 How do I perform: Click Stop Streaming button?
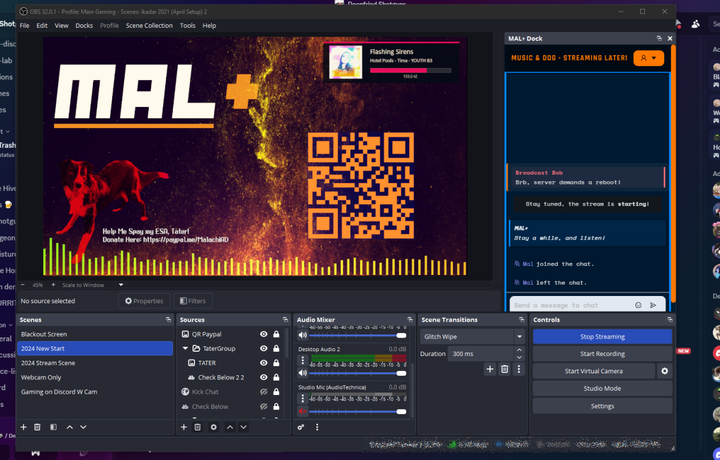pyautogui.click(x=602, y=337)
